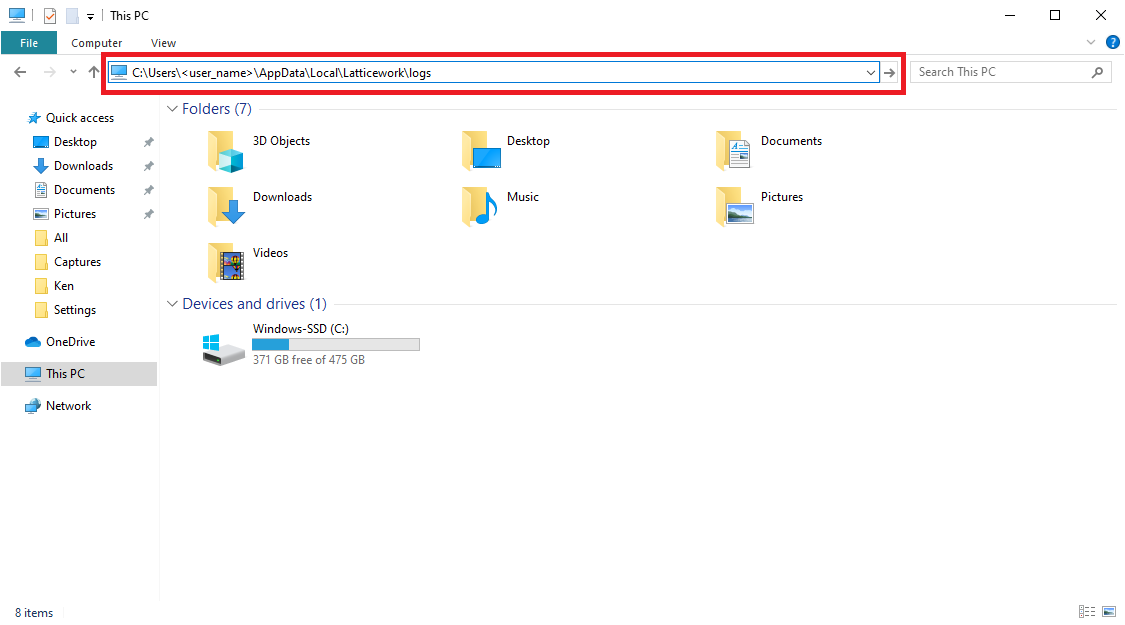Select the Captures folder in sidebar
Screen dimensions: 1125x625
[77, 262]
